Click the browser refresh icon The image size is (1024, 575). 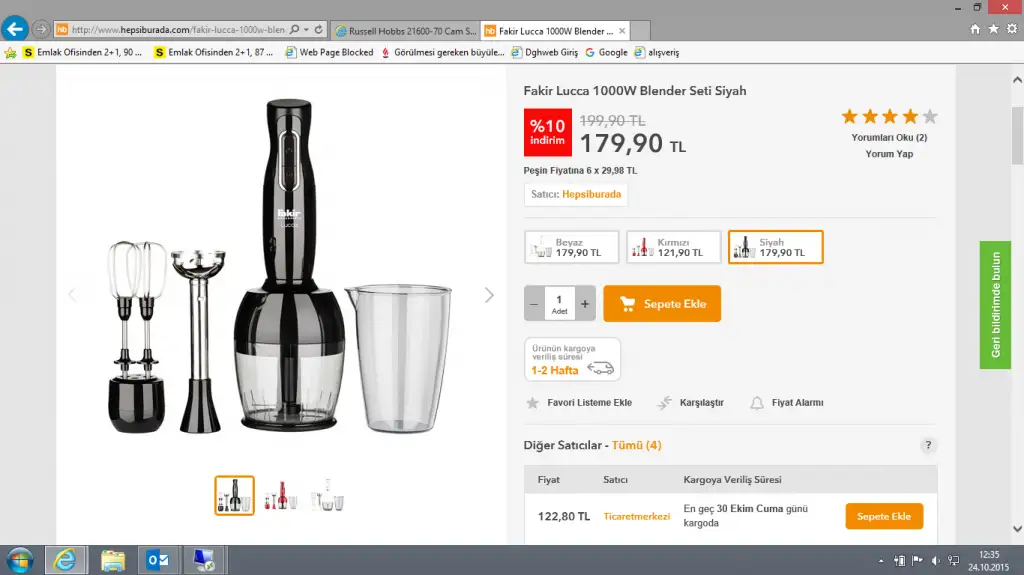319,30
